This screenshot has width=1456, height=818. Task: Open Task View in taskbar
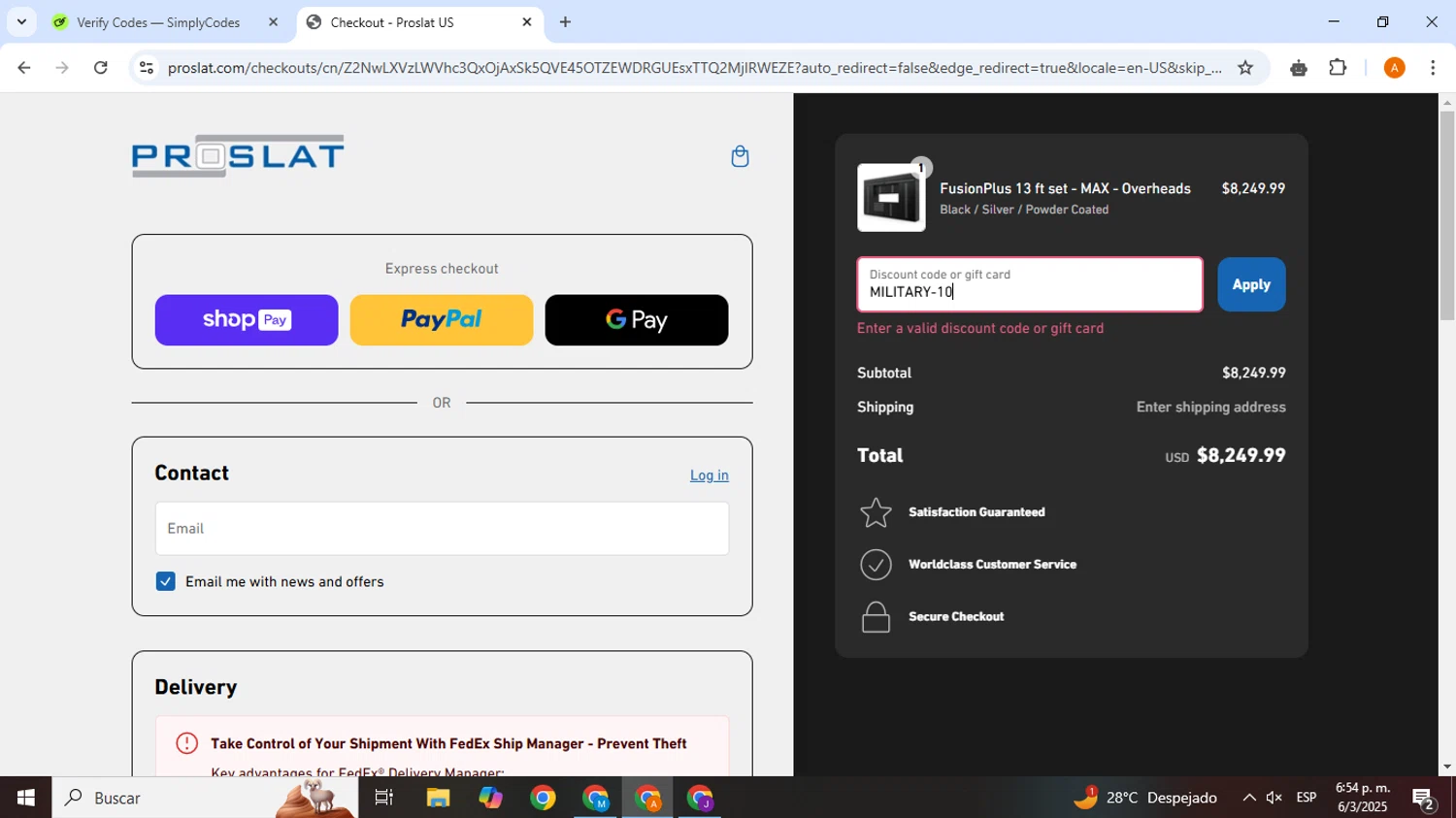point(384,798)
